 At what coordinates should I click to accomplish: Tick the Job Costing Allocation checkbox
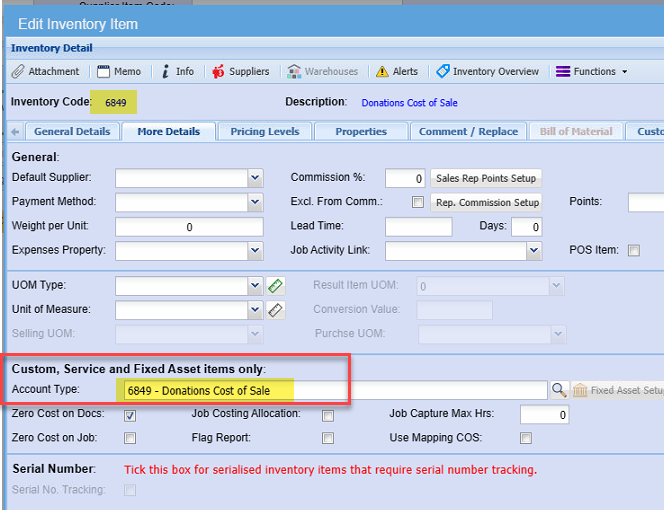pyautogui.click(x=328, y=416)
